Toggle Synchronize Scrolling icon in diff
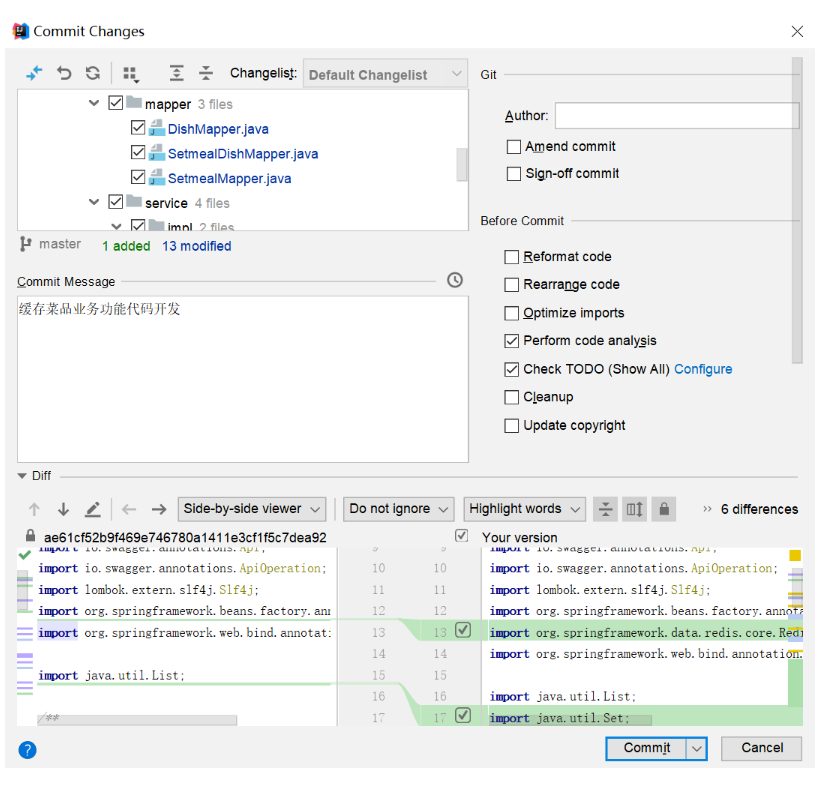Screen dimensions: 839x787 pos(635,509)
